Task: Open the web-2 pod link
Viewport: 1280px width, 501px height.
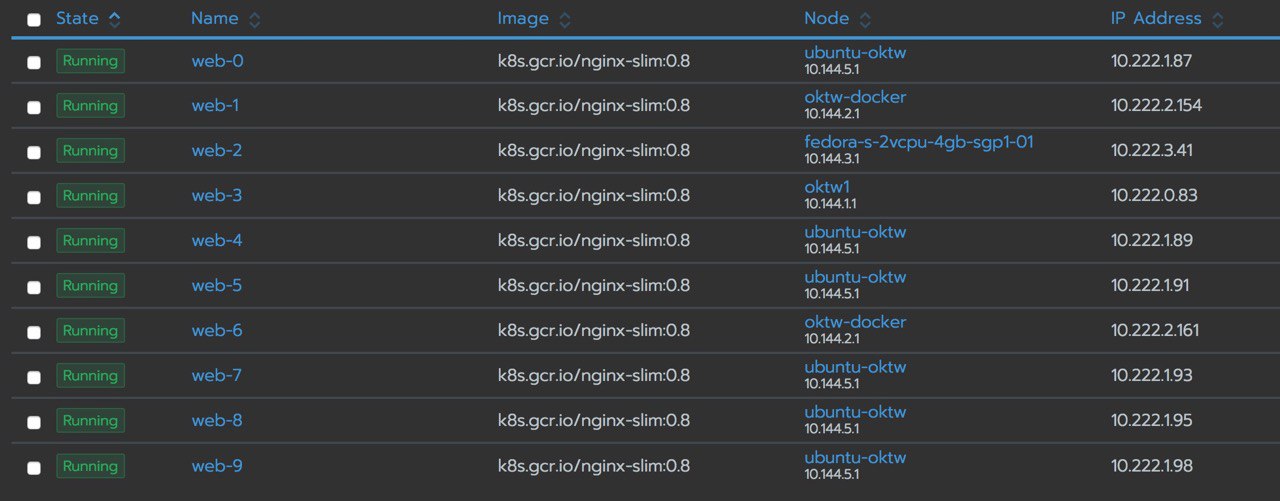Action: pyautogui.click(x=217, y=151)
